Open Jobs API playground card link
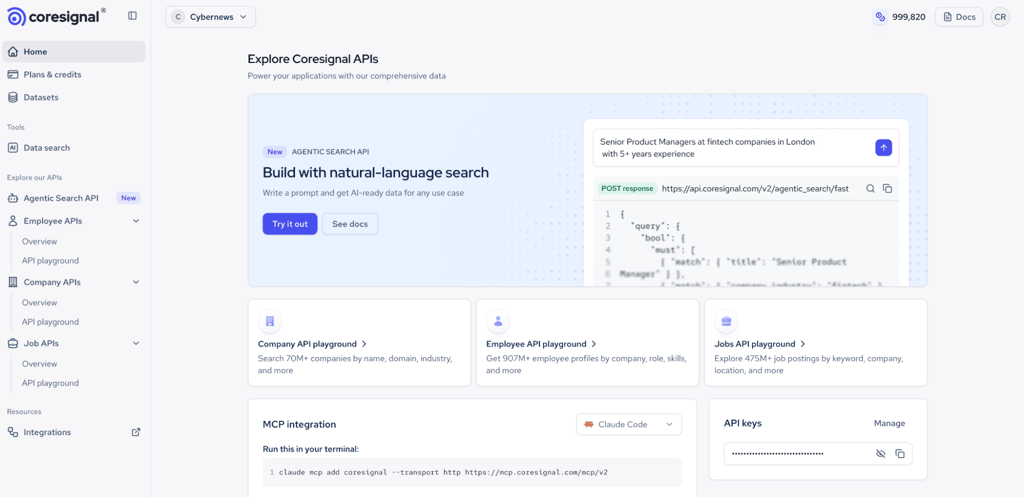1024x498 pixels. (760, 344)
